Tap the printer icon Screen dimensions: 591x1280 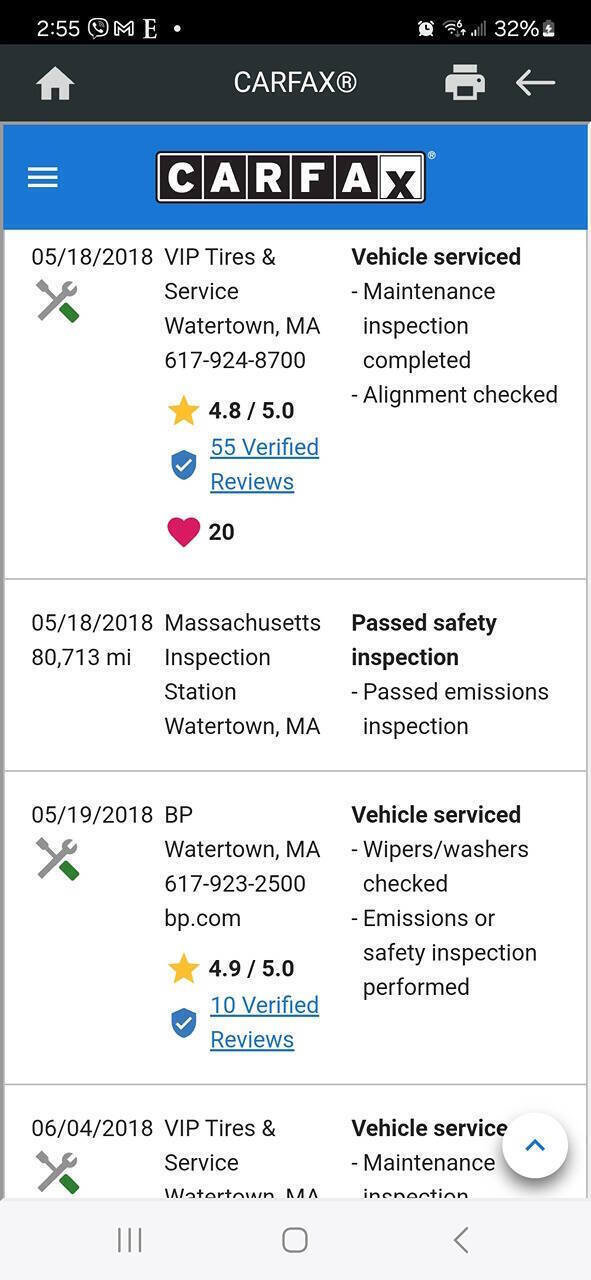pos(465,82)
